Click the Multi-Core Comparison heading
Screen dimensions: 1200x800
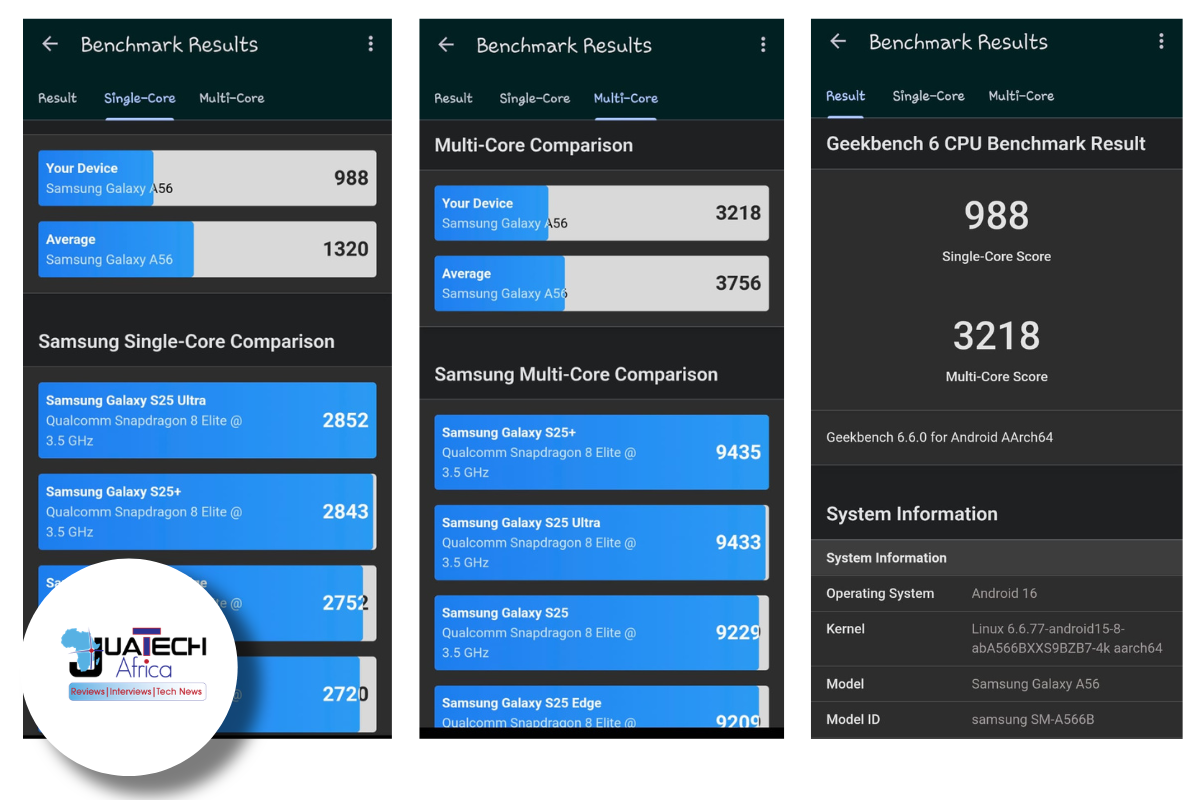[x=533, y=145]
